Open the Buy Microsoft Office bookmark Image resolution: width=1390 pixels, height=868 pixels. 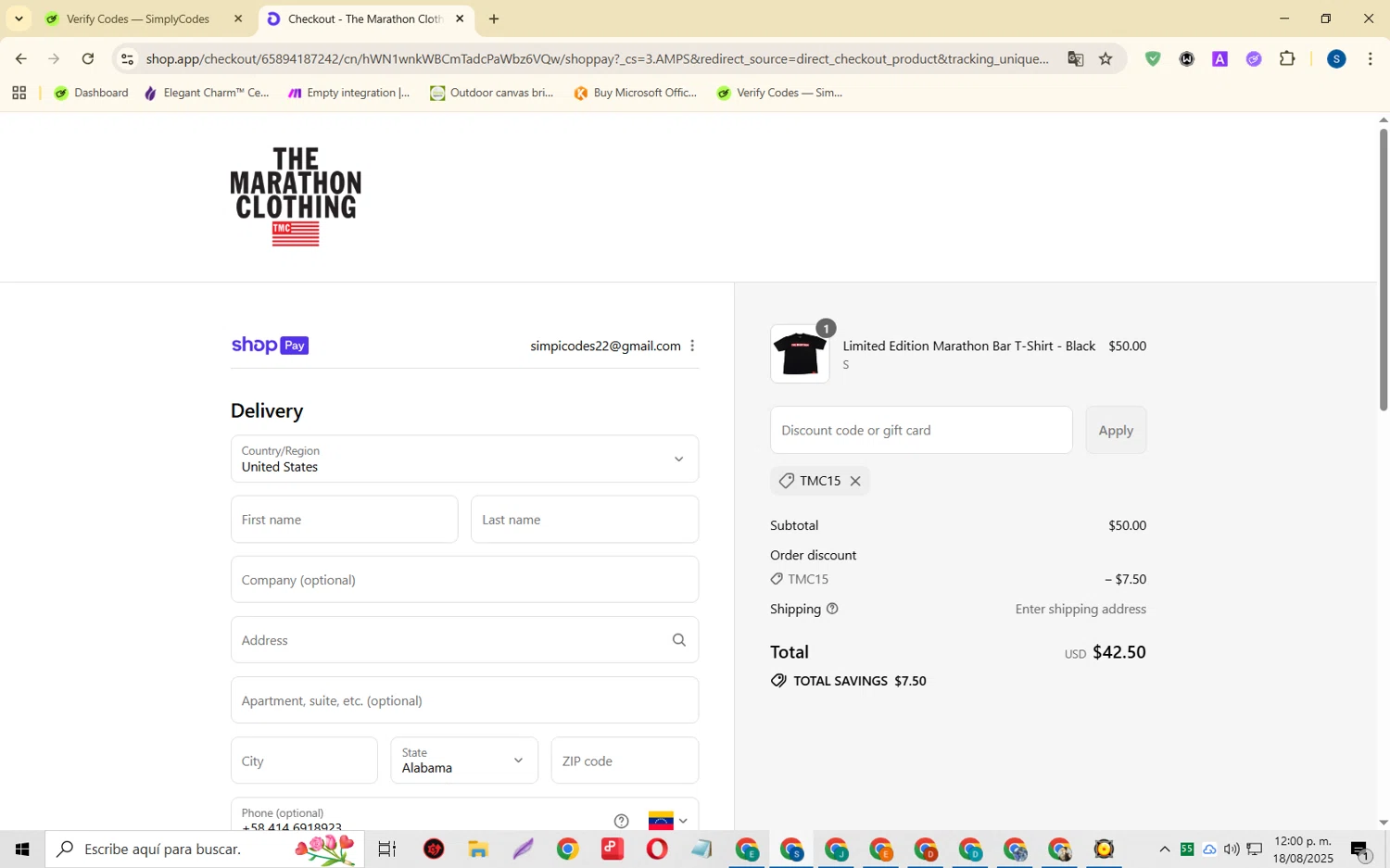tap(636, 93)
